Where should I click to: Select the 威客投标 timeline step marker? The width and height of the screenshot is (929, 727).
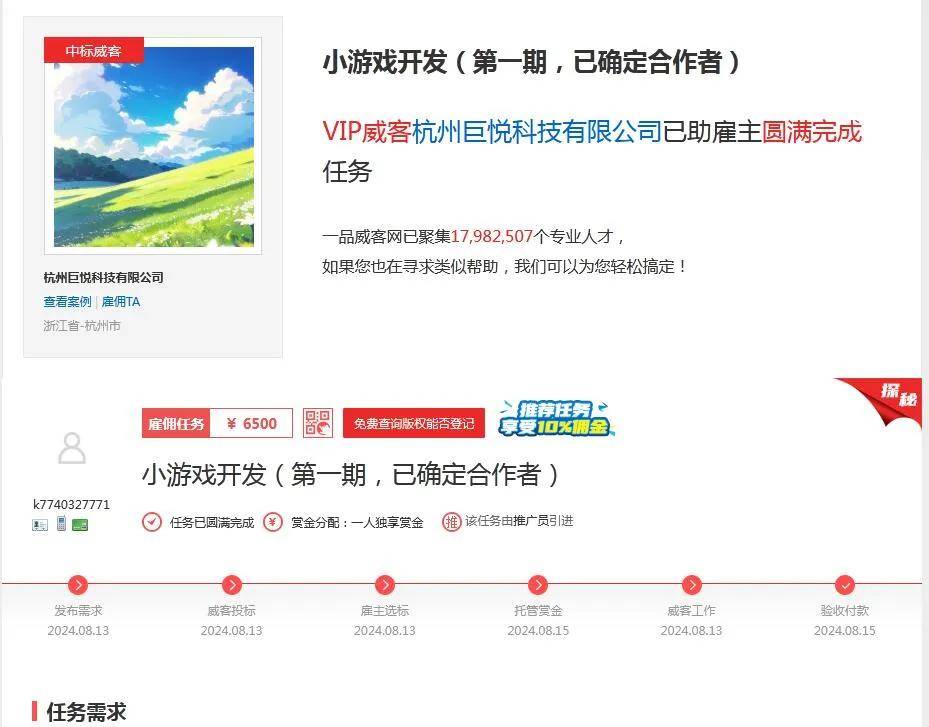coord(231,585)
